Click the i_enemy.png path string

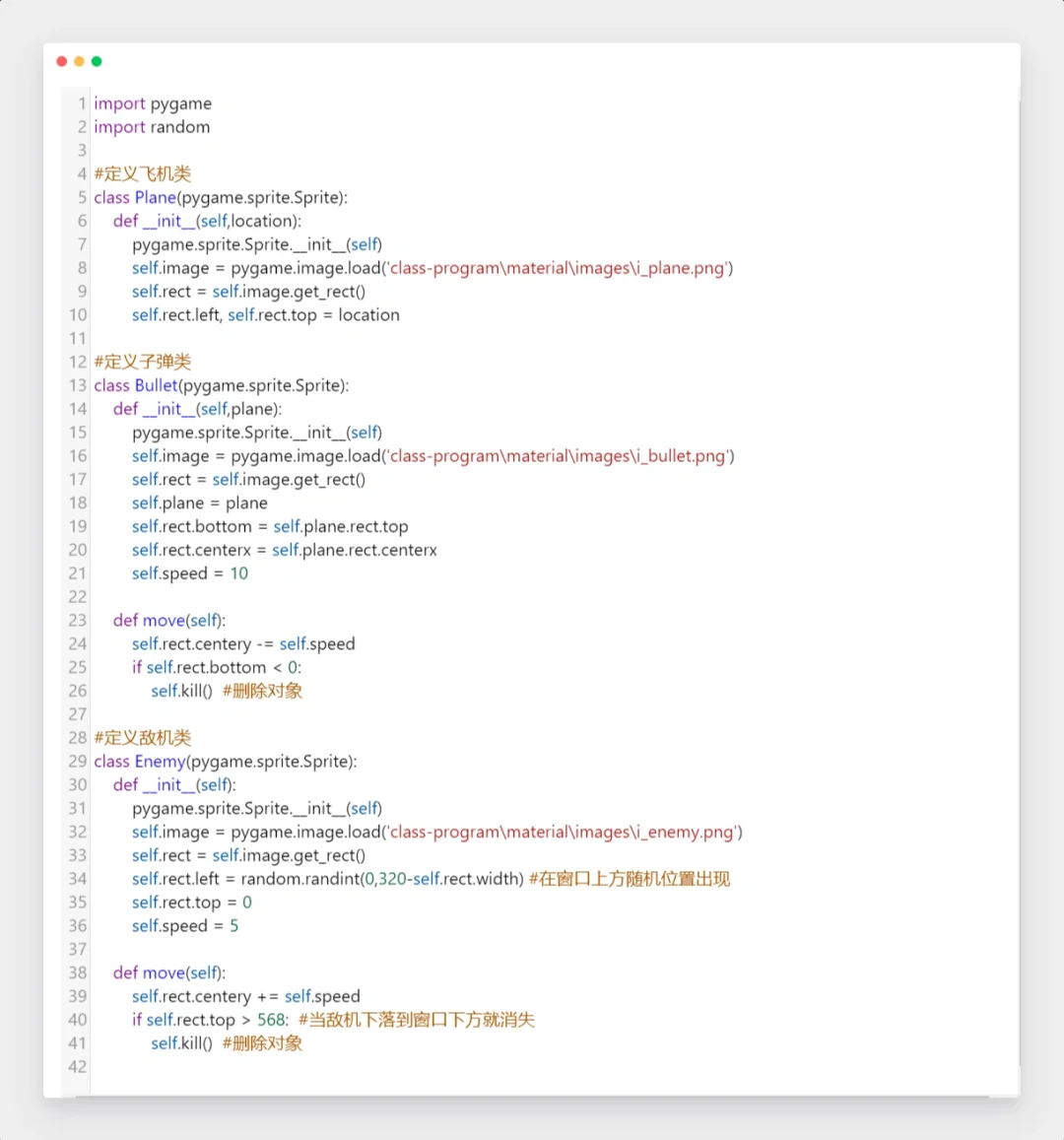564,833
